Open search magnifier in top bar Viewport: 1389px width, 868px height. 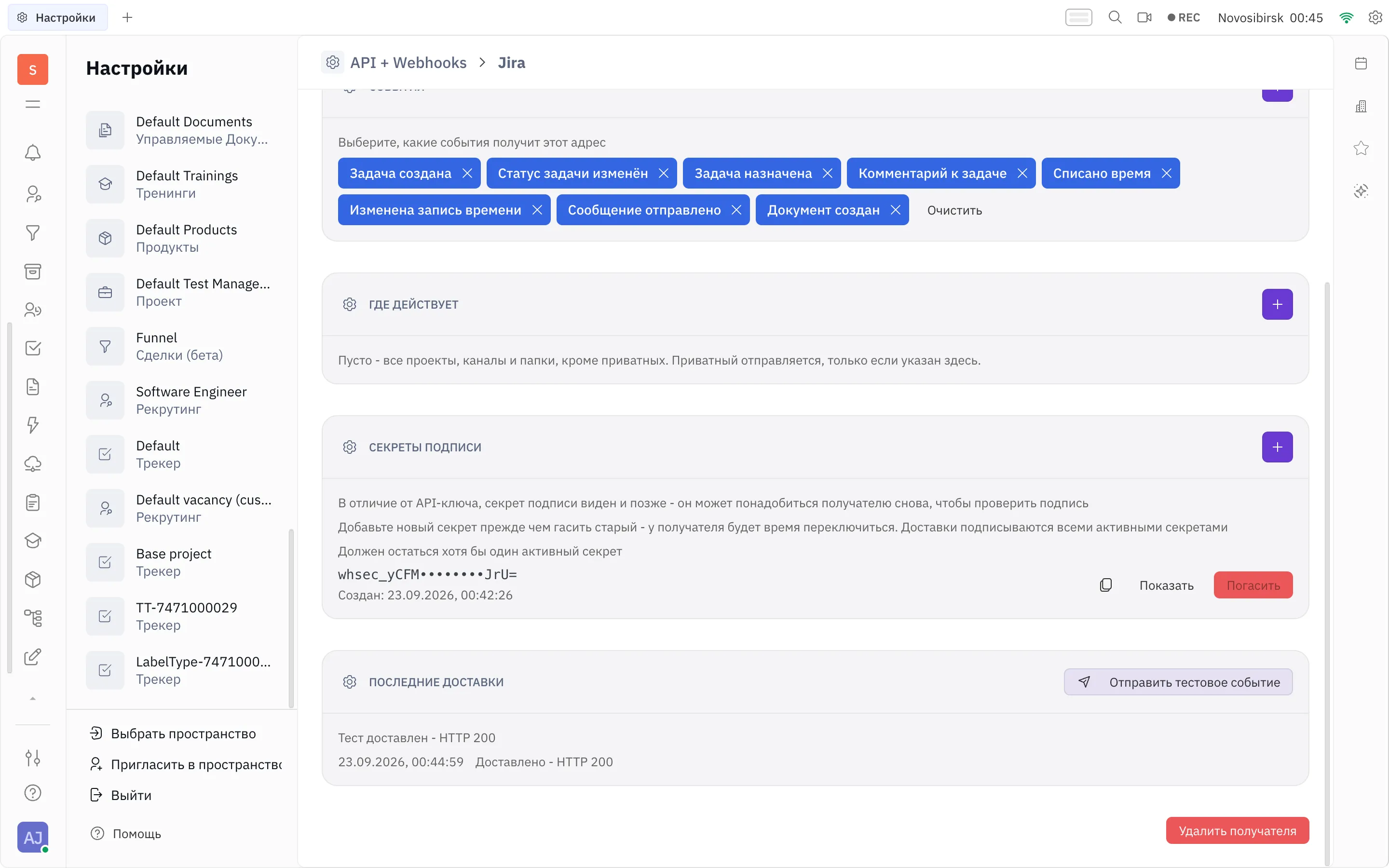(x=1115, y=17)
